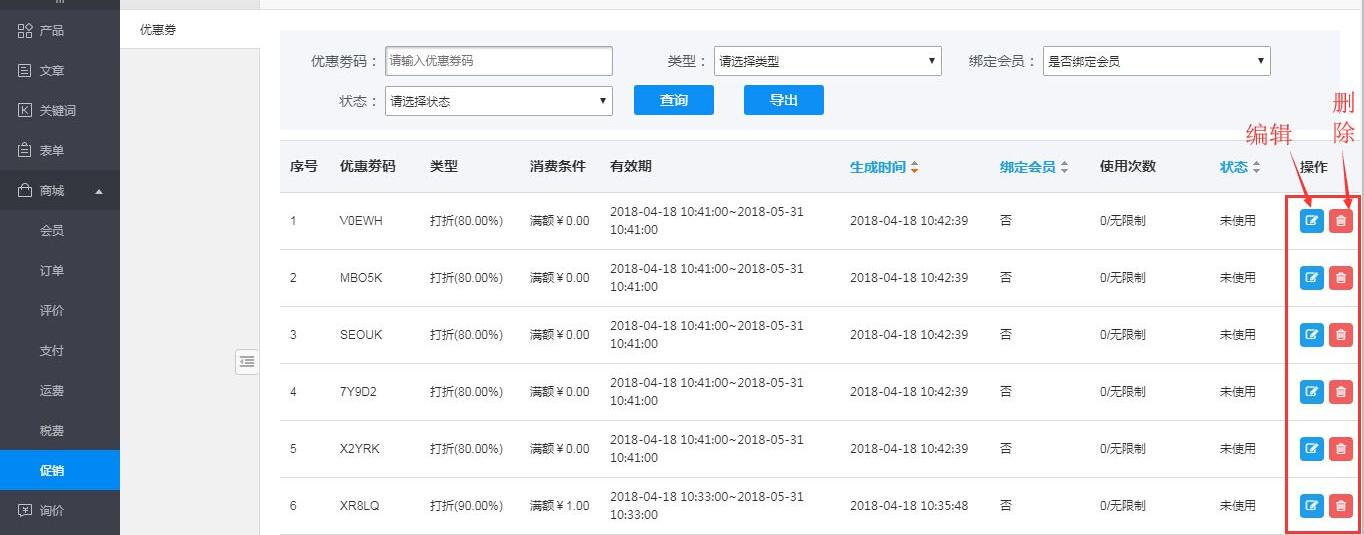Focus the 优惠券码 coupon code input field
The image size is (1364, 535).
pos(498,61)
